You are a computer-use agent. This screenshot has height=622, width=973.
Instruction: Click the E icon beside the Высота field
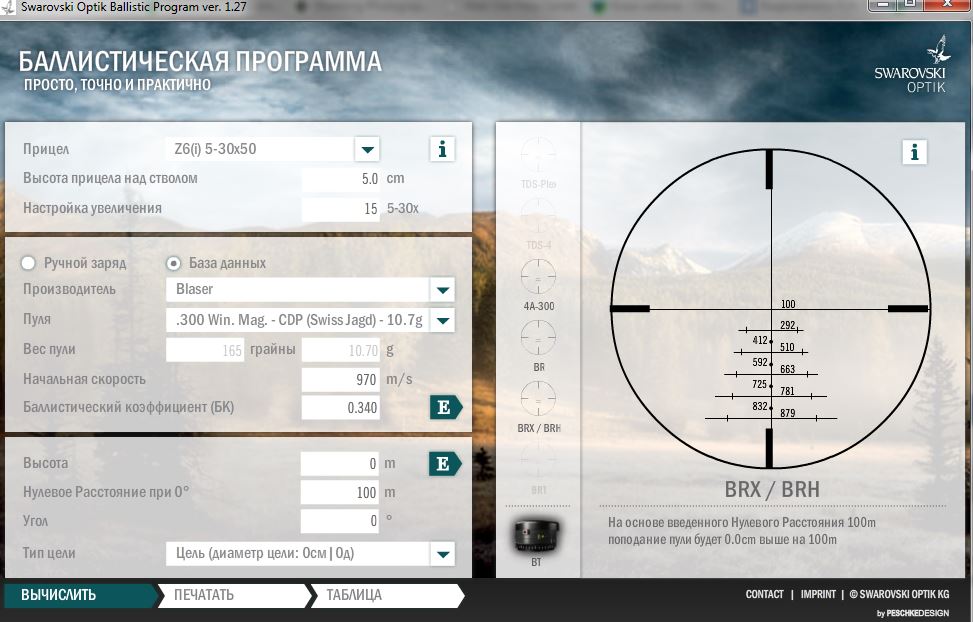tap(444, 463)
